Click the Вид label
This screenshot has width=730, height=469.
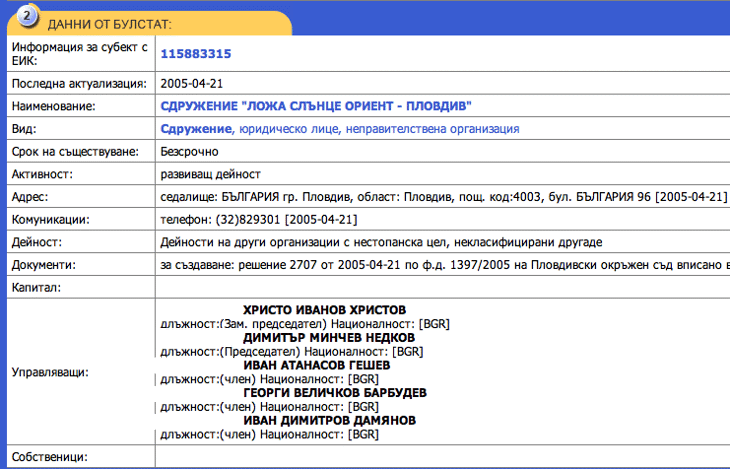[24, 129]
